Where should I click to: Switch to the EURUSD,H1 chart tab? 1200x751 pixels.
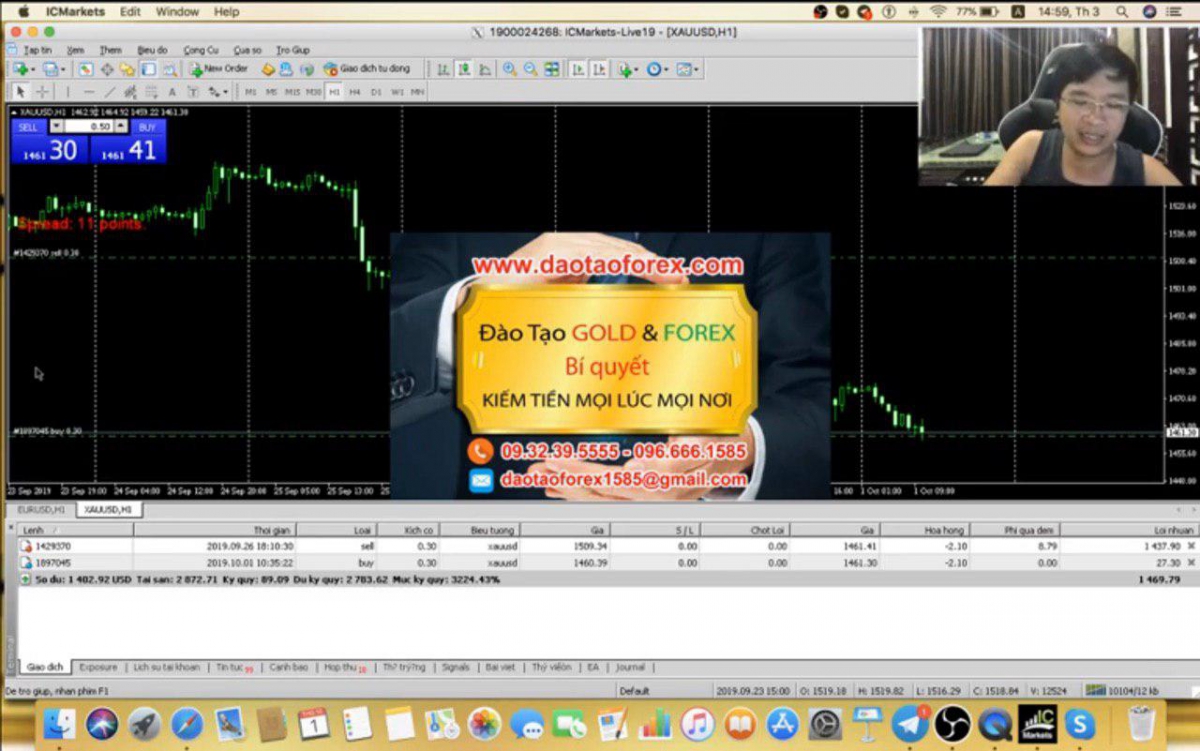click(41, 509)
